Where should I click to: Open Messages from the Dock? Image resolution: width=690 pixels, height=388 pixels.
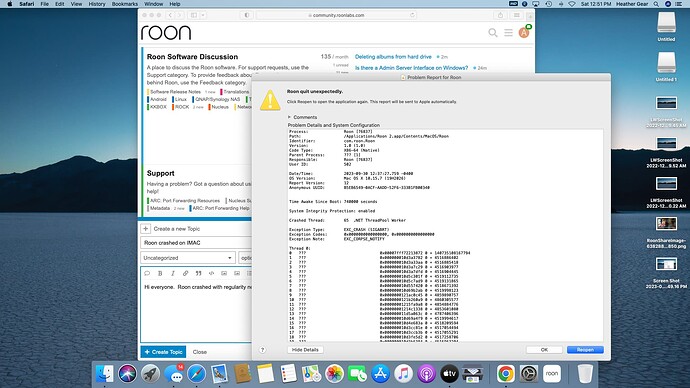174,374
